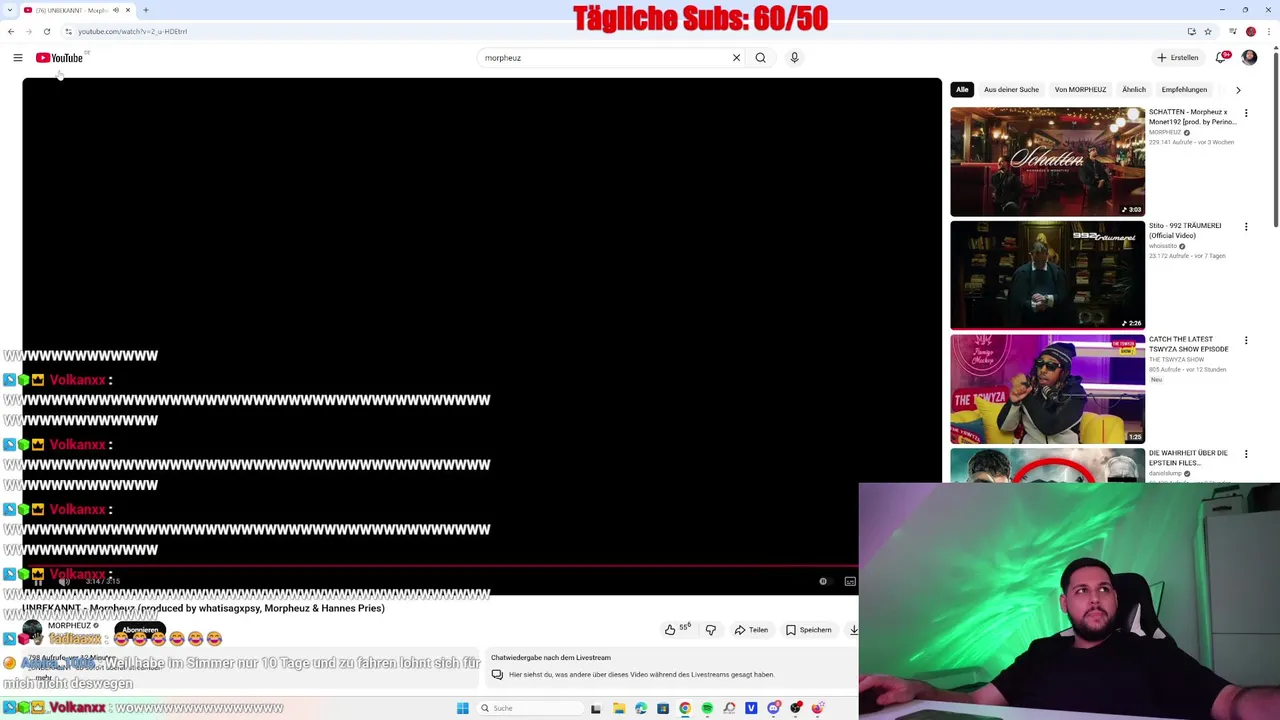This screenshot has width=1280, height=720.
Task: View site information icon in address bar
Action: (68, 31)
